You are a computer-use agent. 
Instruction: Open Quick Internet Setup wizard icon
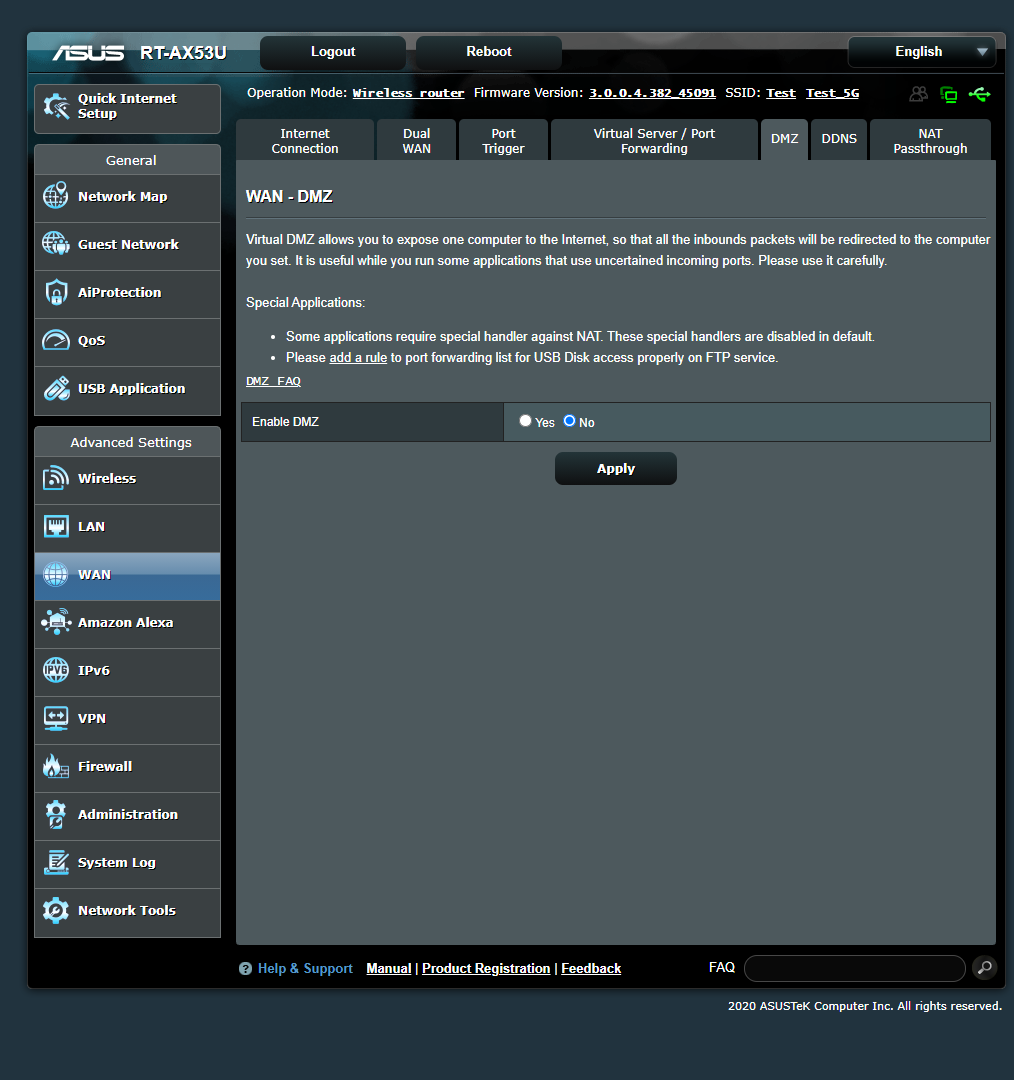[56, 106]
